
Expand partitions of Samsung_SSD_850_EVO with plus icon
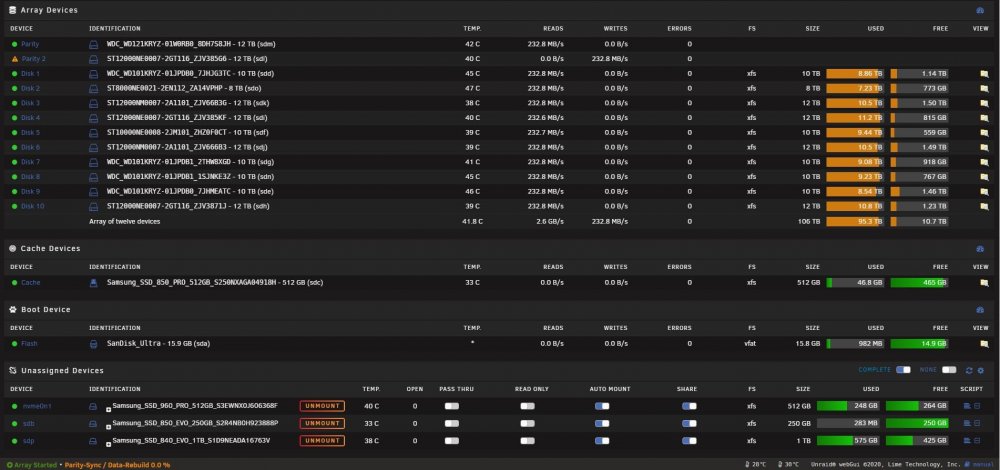click(x=108, y=425)
